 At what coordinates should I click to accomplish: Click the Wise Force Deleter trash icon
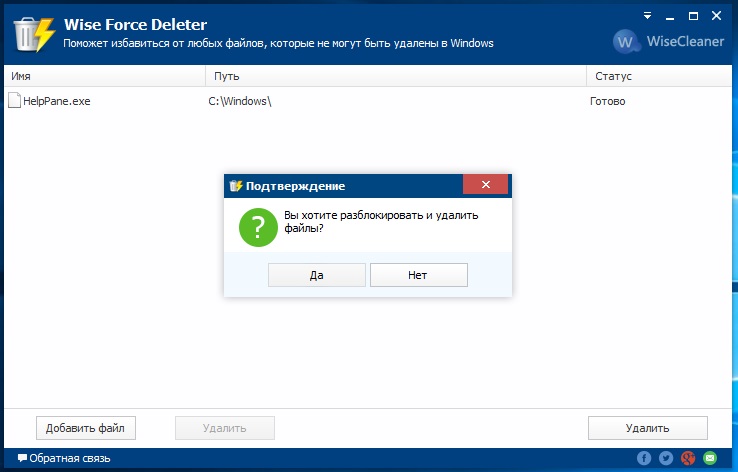[x=34, y=34]
